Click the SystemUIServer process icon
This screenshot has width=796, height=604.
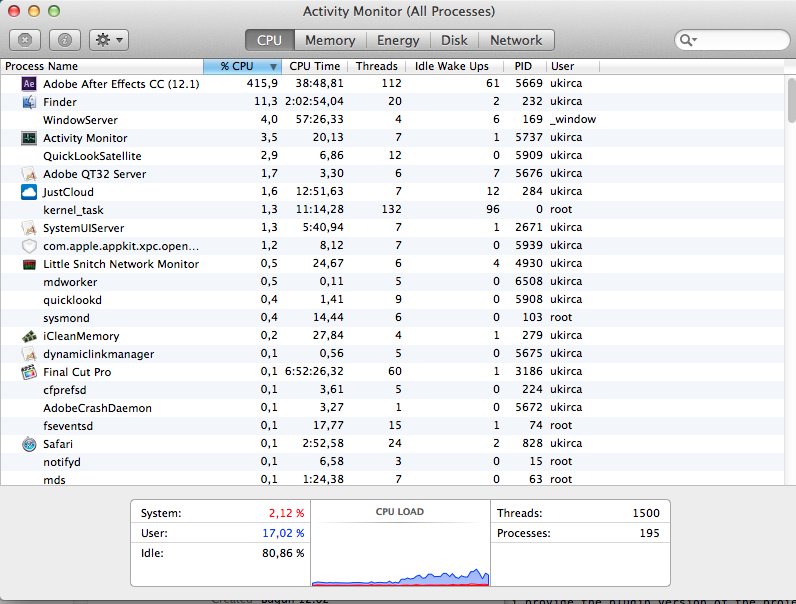(x=29, y=228)
